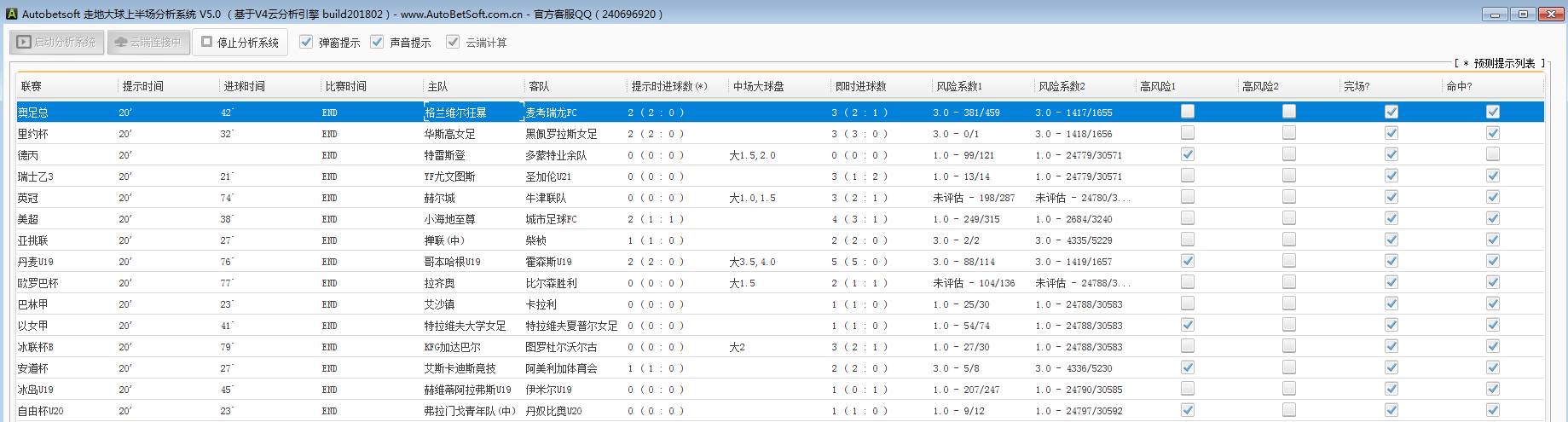Click the play icon on 启动分析系统
The image size is (1568, 422).
coord(24,42)
